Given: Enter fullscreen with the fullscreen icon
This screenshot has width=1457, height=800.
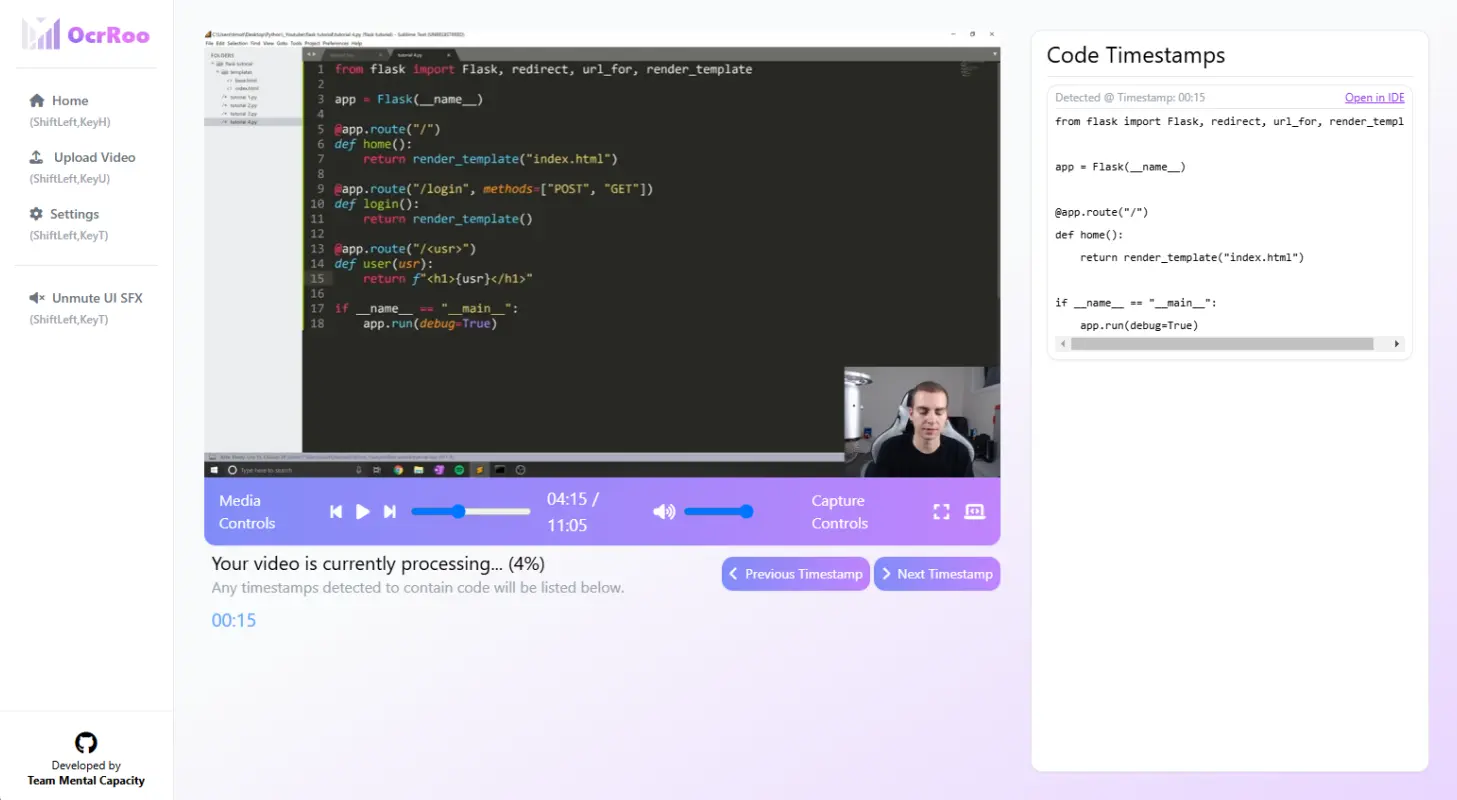Looking at the screenshot, I should [941, 512].
